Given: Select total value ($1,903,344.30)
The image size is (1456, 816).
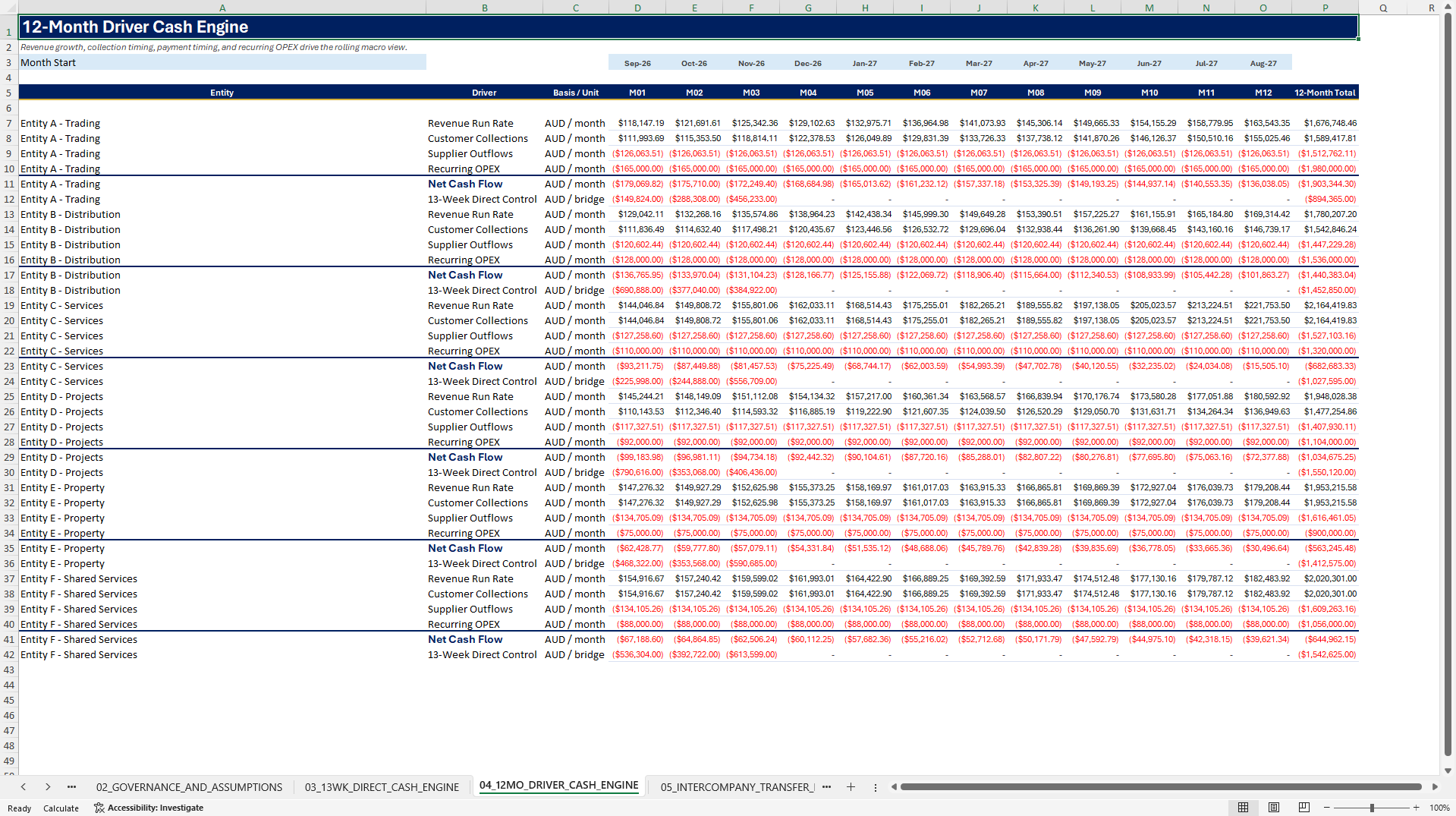Looking at the screenshot, I should coord(1325,184).
